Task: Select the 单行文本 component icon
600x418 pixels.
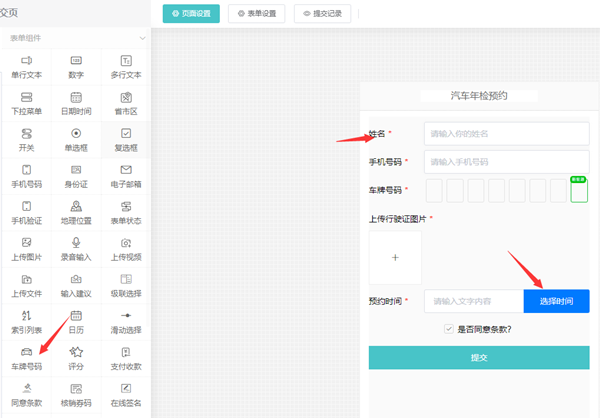Action: click(x=26, y=60)
